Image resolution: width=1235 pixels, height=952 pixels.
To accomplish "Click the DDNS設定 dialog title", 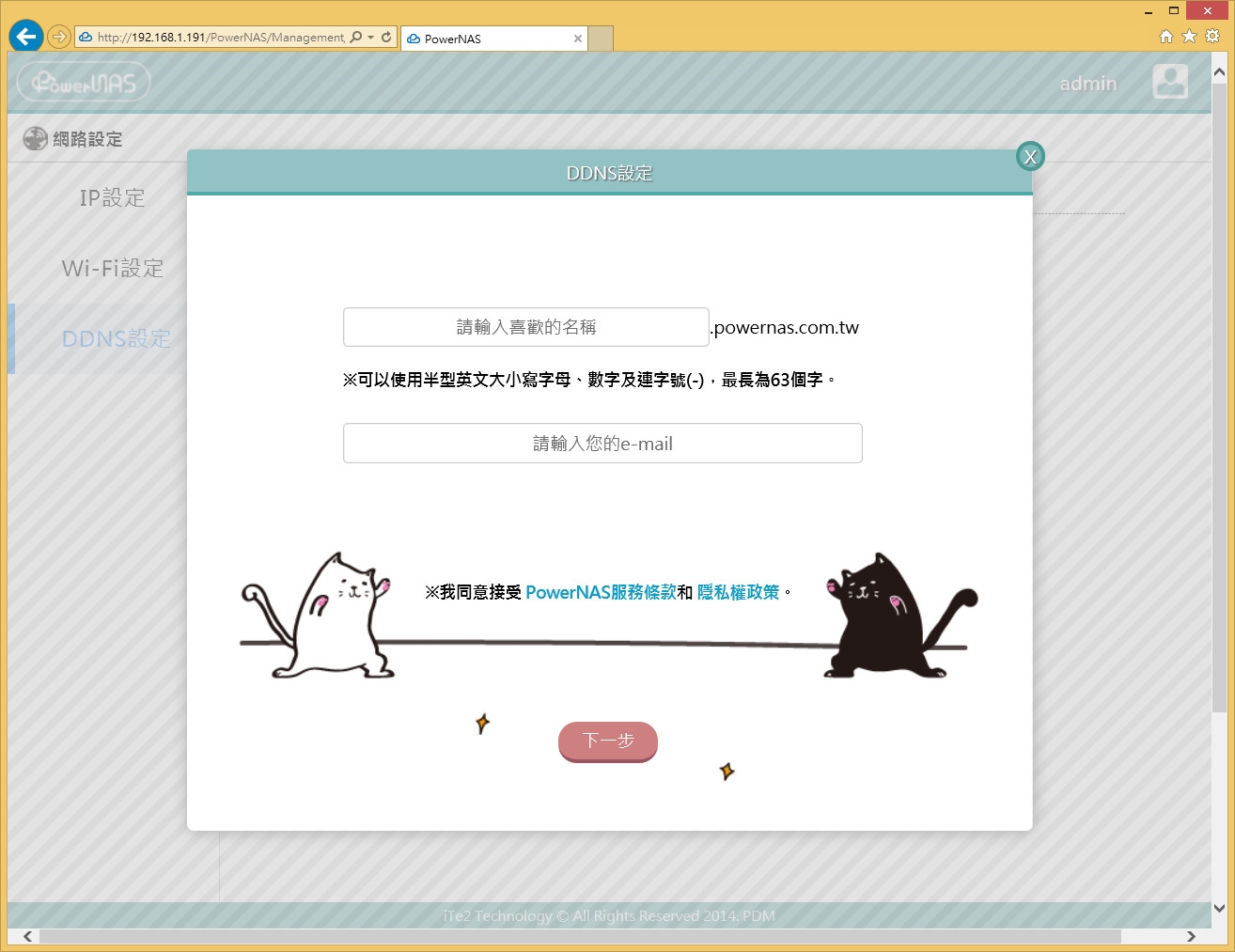I will [x=609, y=173].
